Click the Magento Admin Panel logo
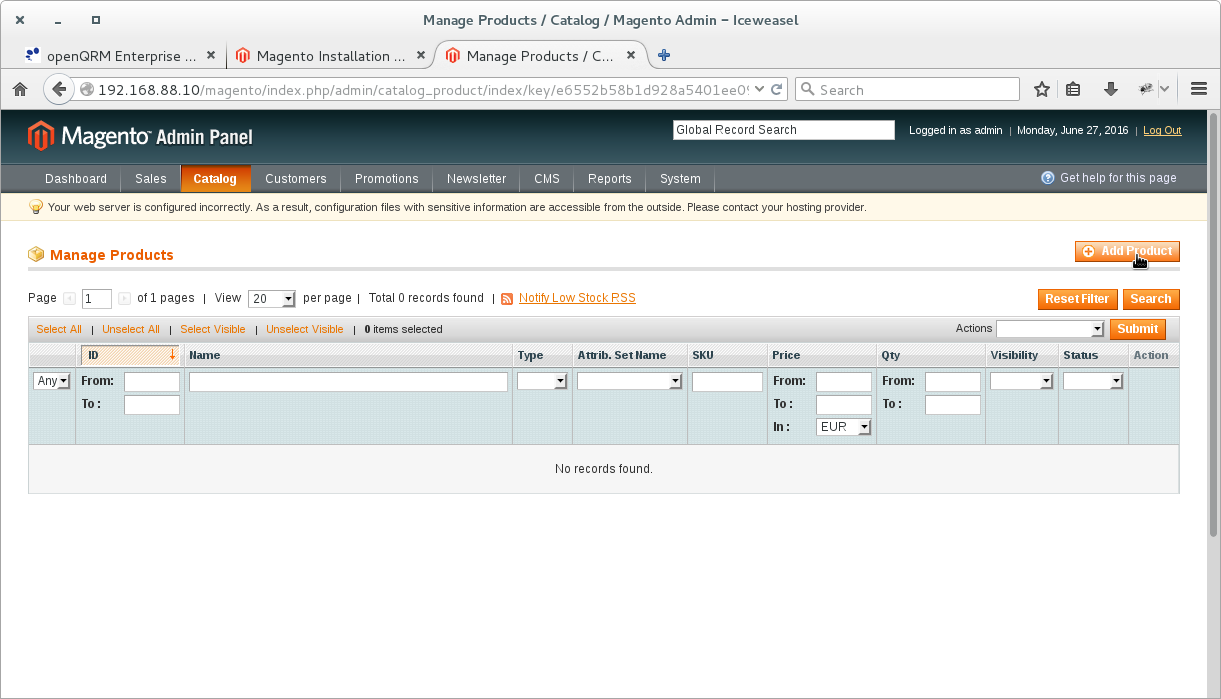Screen dimensions: 1221x699 pyautogui.click(x=140, y=136)
